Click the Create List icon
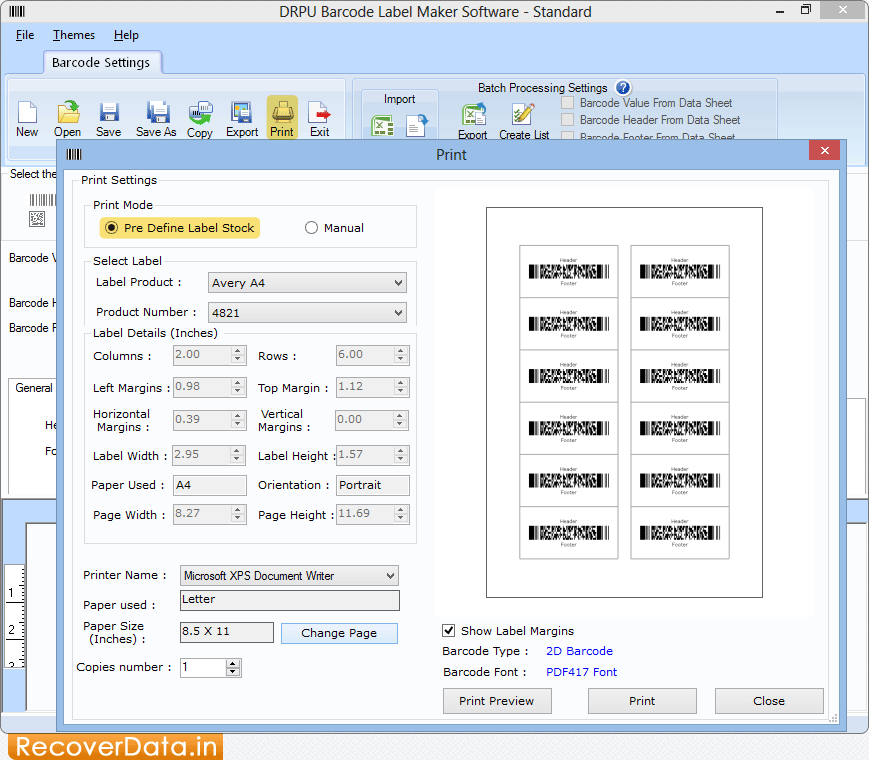Screen dimensions: 869x760 click(x=524, y=121)
